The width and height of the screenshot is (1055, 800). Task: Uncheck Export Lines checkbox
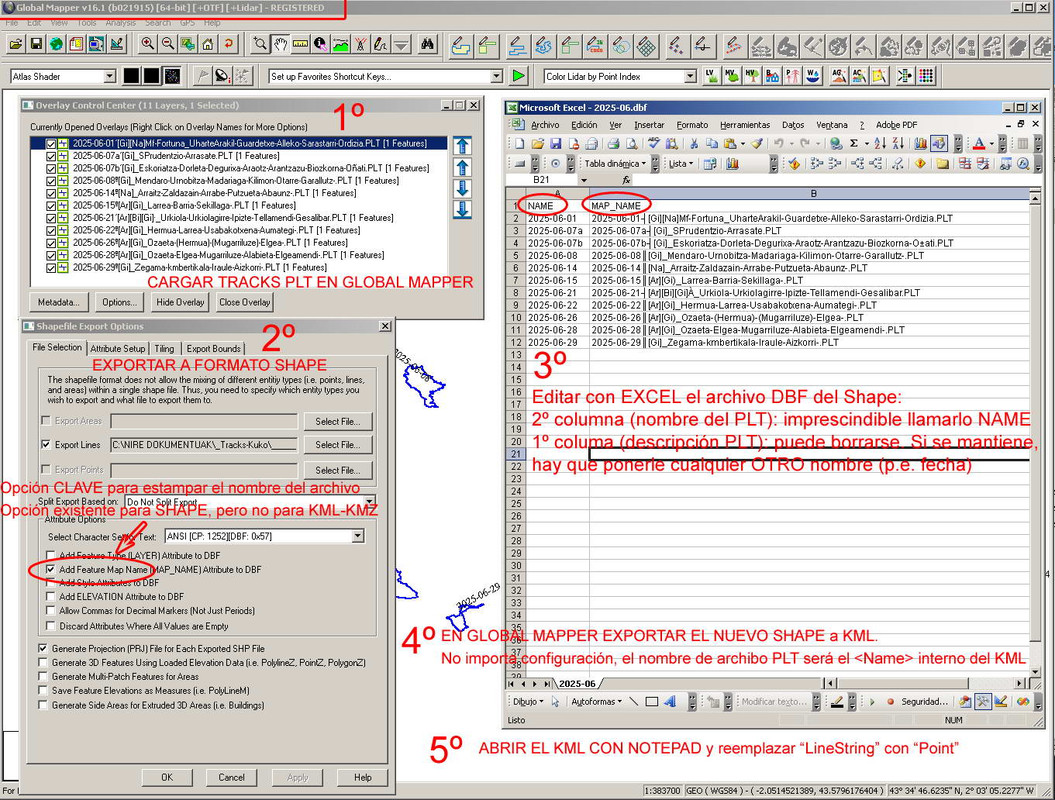pyautogui.click(x=46, y=445)
